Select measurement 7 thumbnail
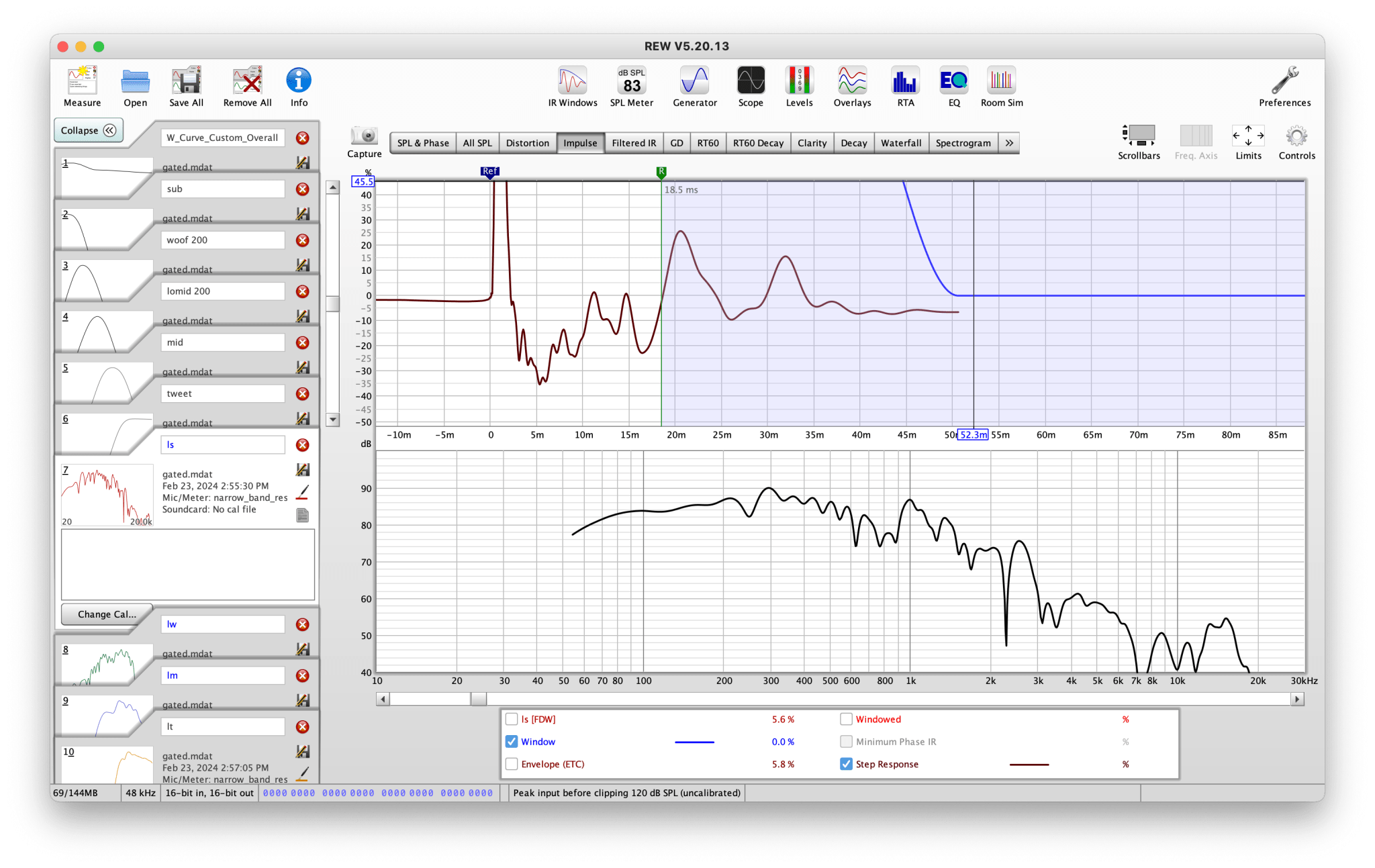 107,495
